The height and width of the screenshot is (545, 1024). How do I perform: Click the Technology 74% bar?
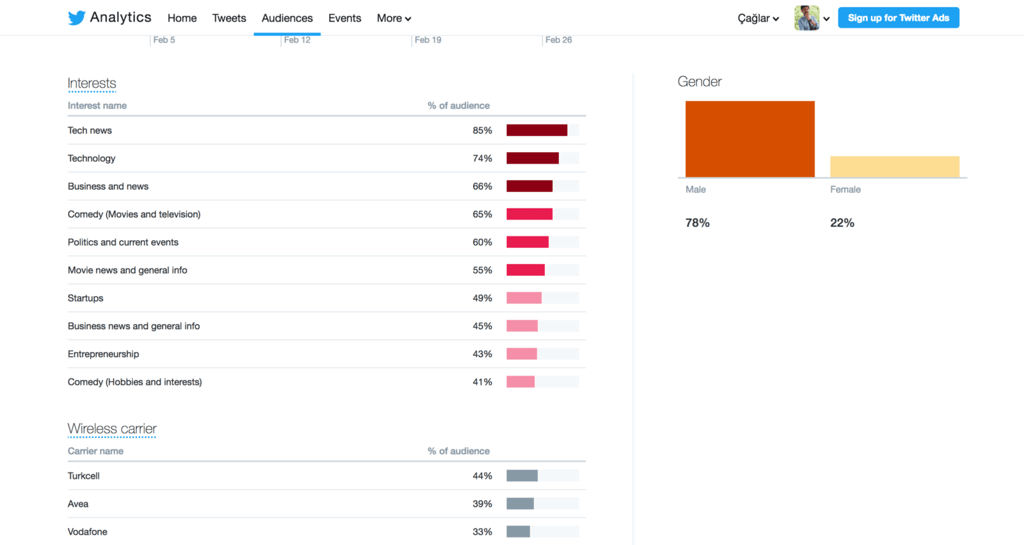coord(532,158)
